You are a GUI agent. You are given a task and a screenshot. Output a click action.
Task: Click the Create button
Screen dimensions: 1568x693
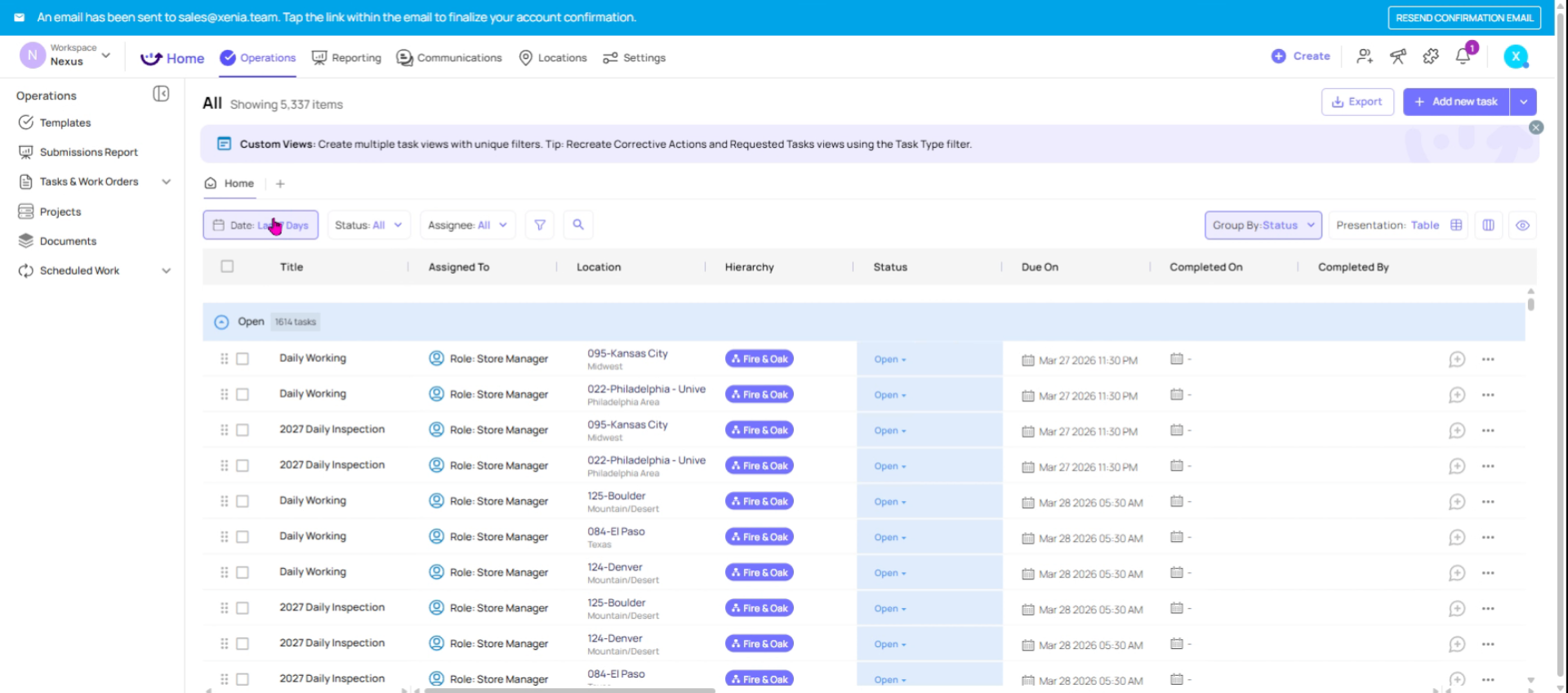click(x=1301, y=56)
